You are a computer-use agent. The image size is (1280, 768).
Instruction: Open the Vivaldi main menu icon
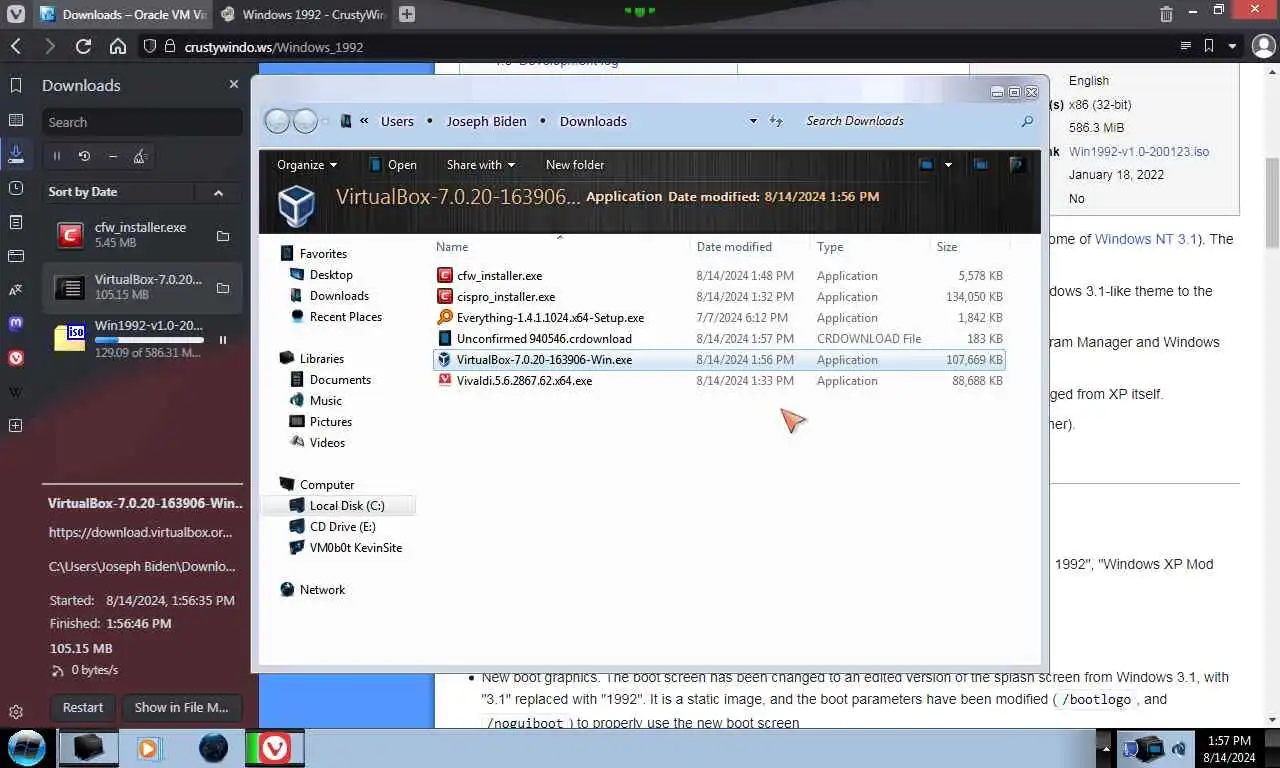16,14
